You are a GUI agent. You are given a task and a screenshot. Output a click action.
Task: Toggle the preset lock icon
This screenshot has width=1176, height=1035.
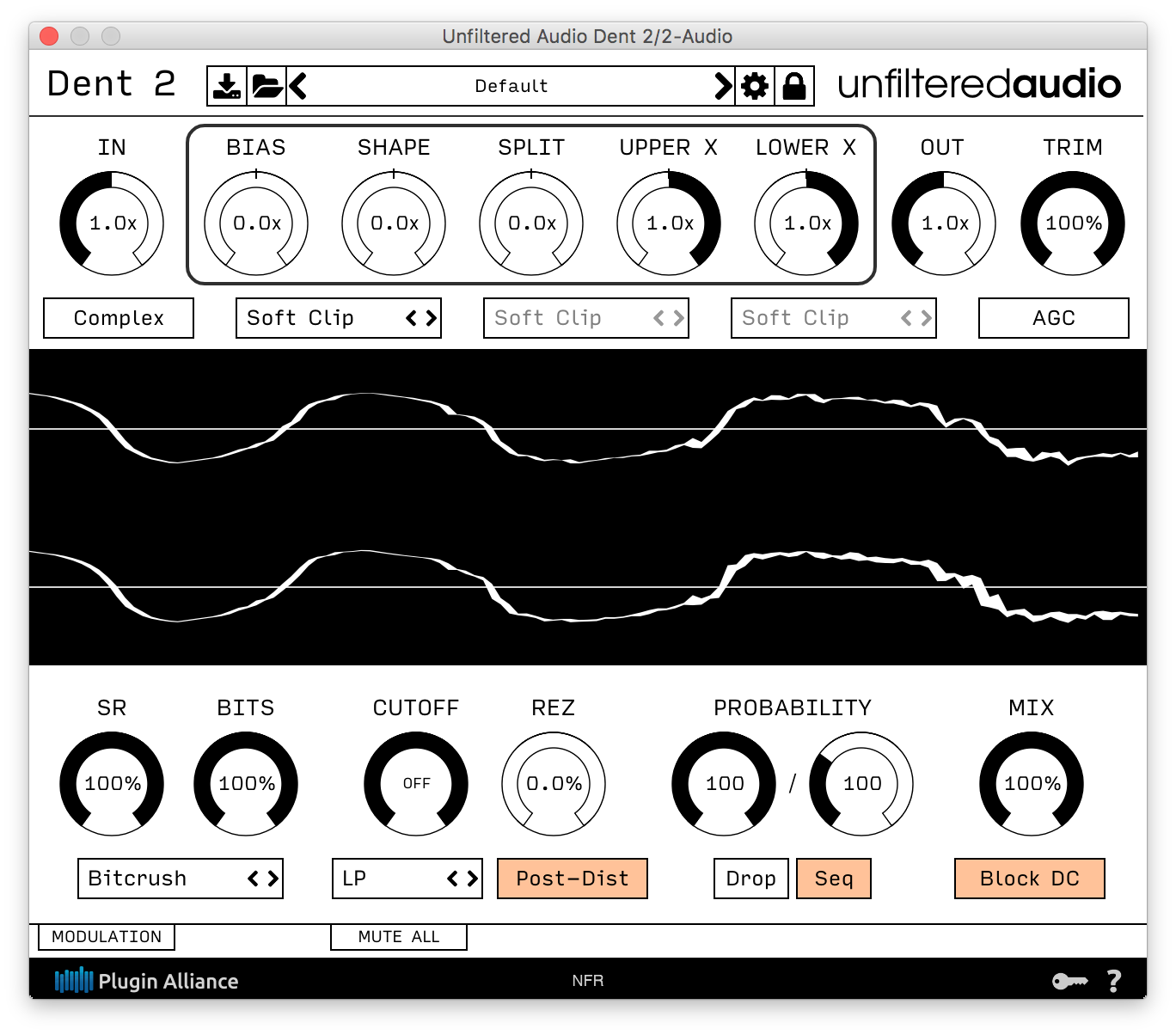click(794, 86)
